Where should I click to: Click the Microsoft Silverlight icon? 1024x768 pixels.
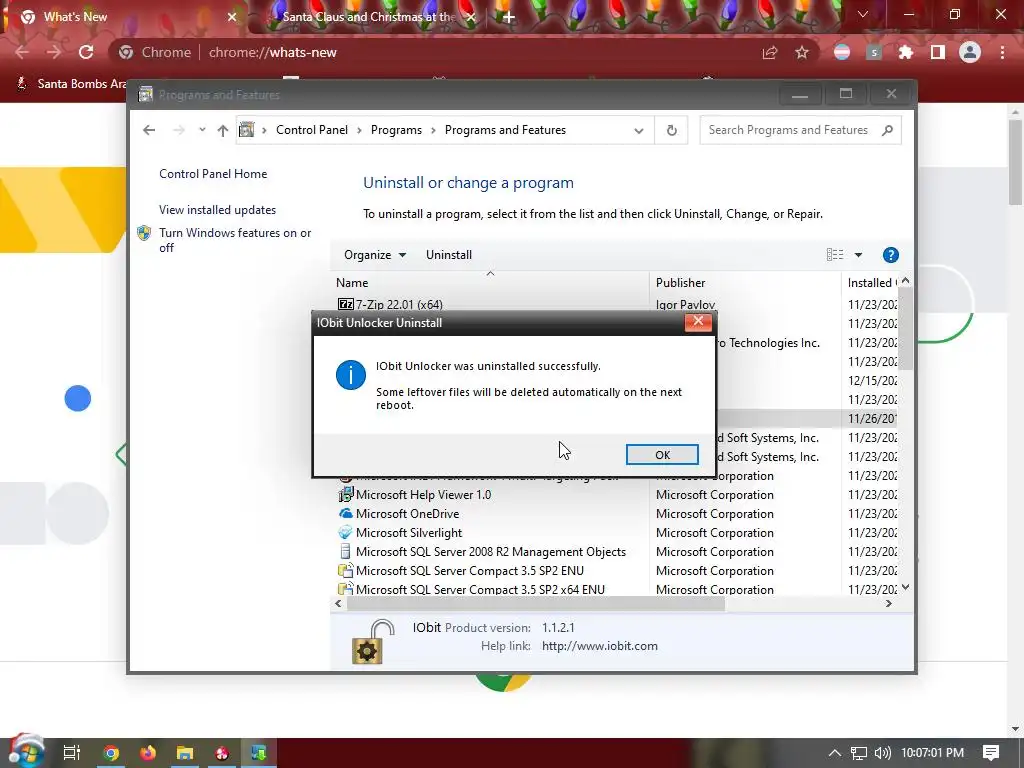pyautogui.click(x=345, y=532)
